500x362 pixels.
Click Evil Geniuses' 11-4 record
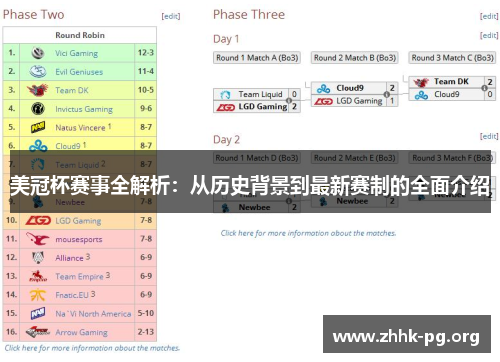146,71
